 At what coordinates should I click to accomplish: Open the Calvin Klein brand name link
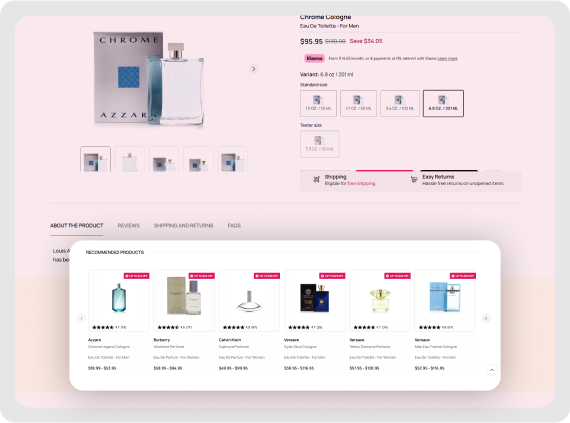click(x=230, y=340)
